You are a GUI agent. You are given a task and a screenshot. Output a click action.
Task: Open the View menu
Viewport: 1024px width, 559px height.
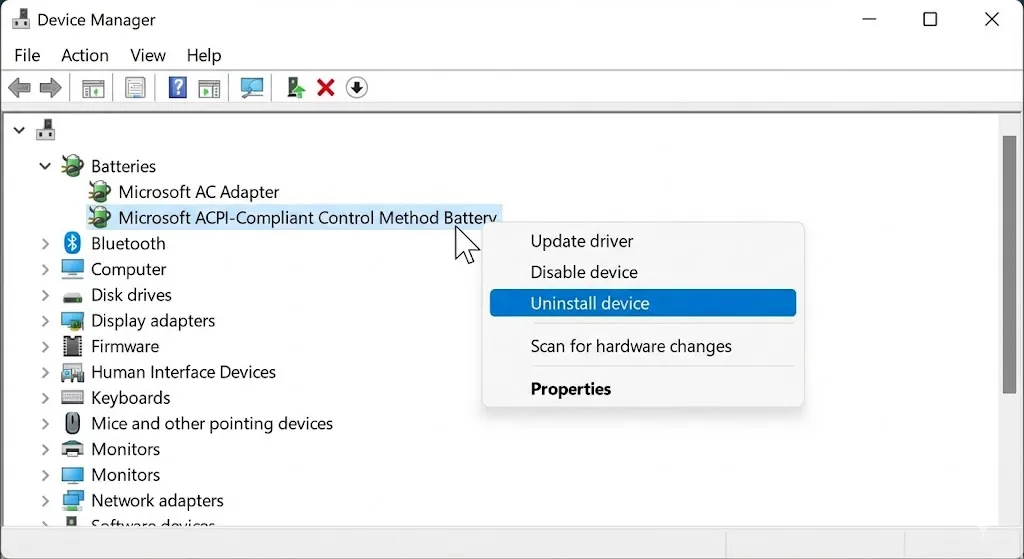coord(148,56)
